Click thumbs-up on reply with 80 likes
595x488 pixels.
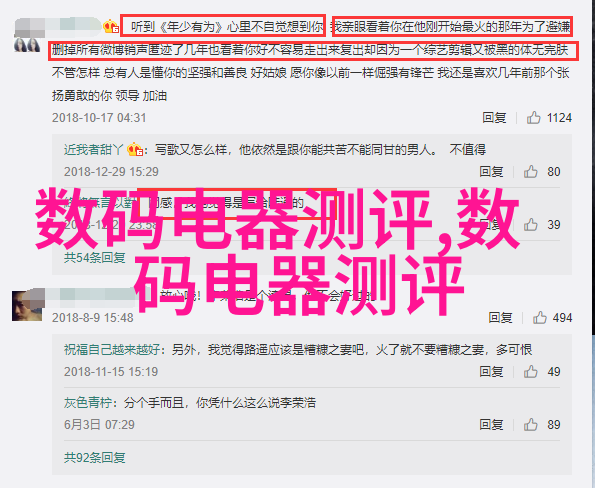[x=530, y=172]
